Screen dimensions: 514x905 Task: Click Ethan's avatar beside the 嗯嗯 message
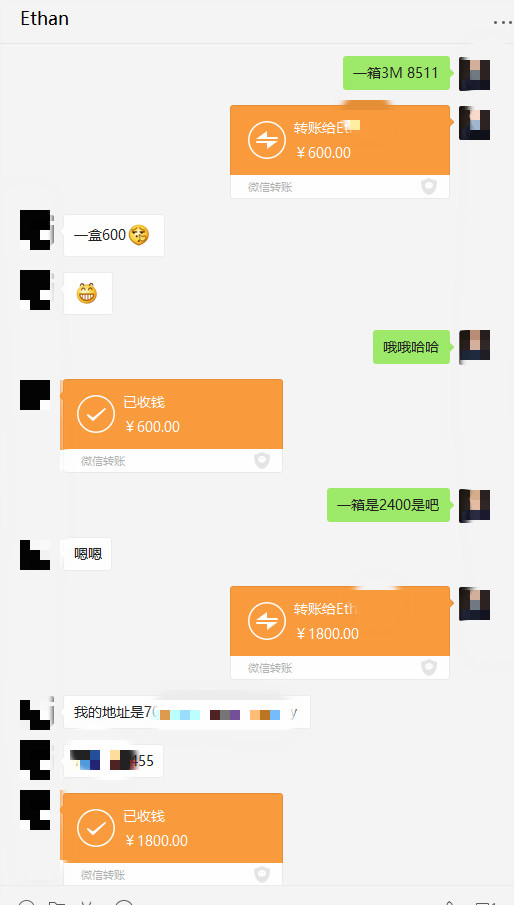click(x=35, y=555)
